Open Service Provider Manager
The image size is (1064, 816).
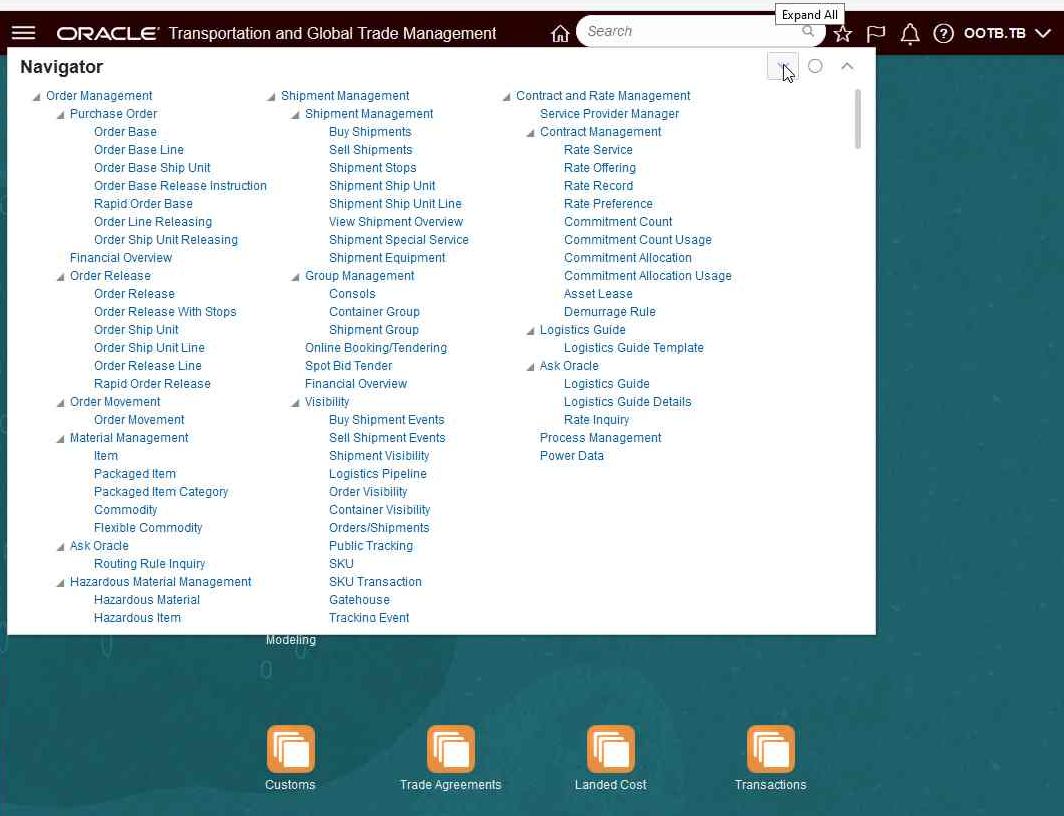coord(609,113)
